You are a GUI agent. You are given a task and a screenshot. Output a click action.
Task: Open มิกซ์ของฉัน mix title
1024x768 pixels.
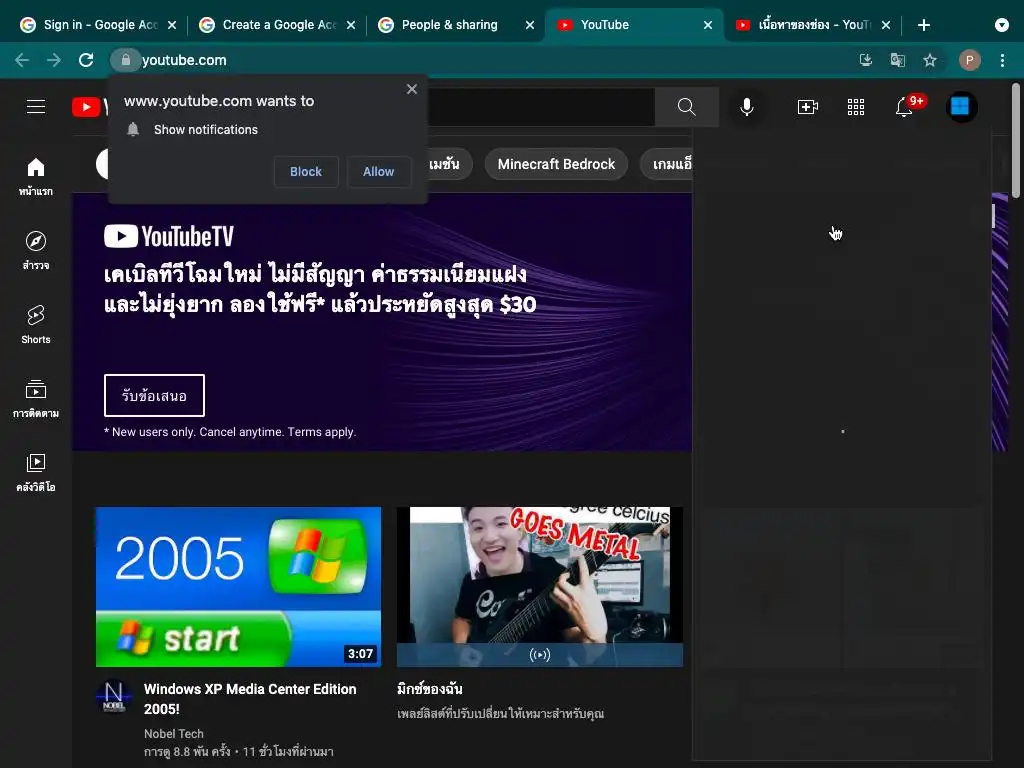(x=430, y=688)
